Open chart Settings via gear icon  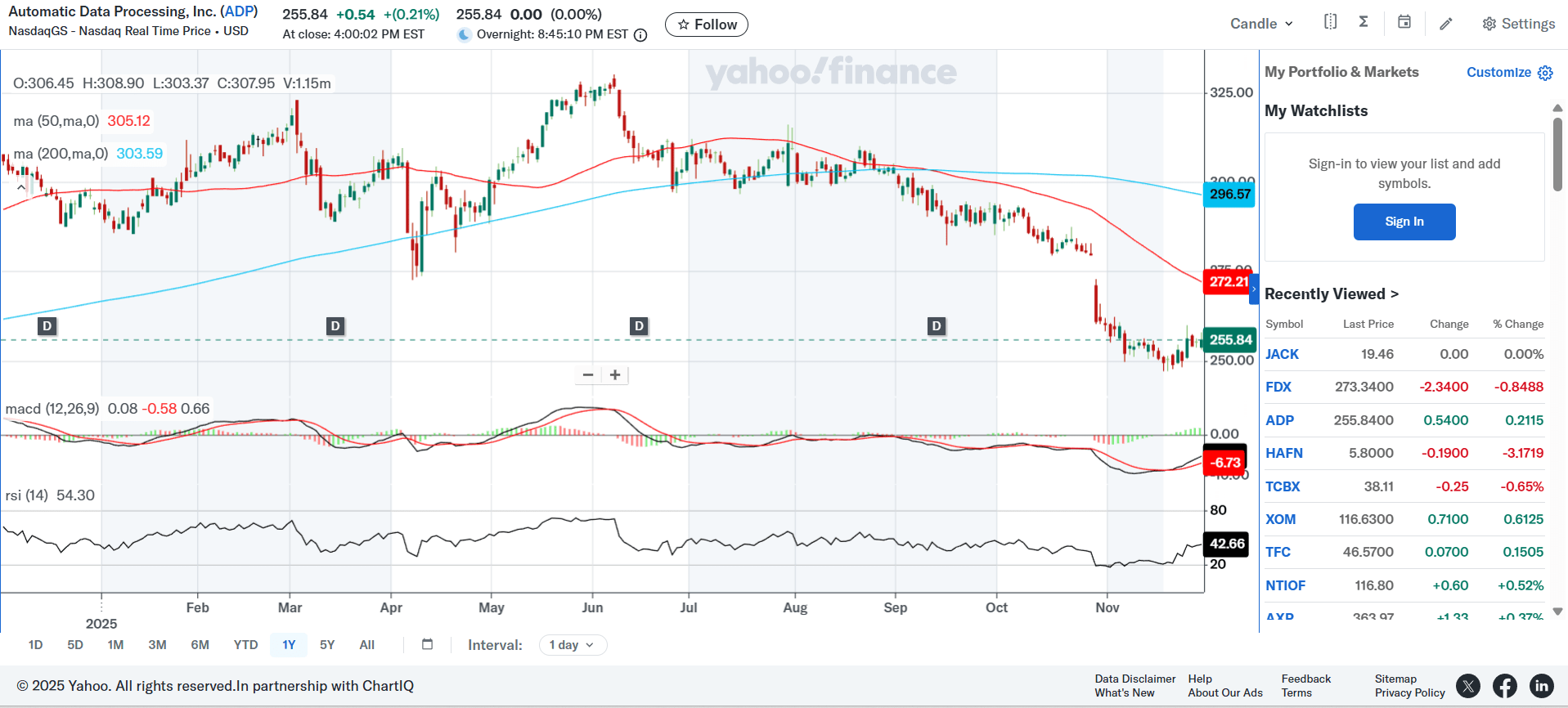coord(1489,24)
